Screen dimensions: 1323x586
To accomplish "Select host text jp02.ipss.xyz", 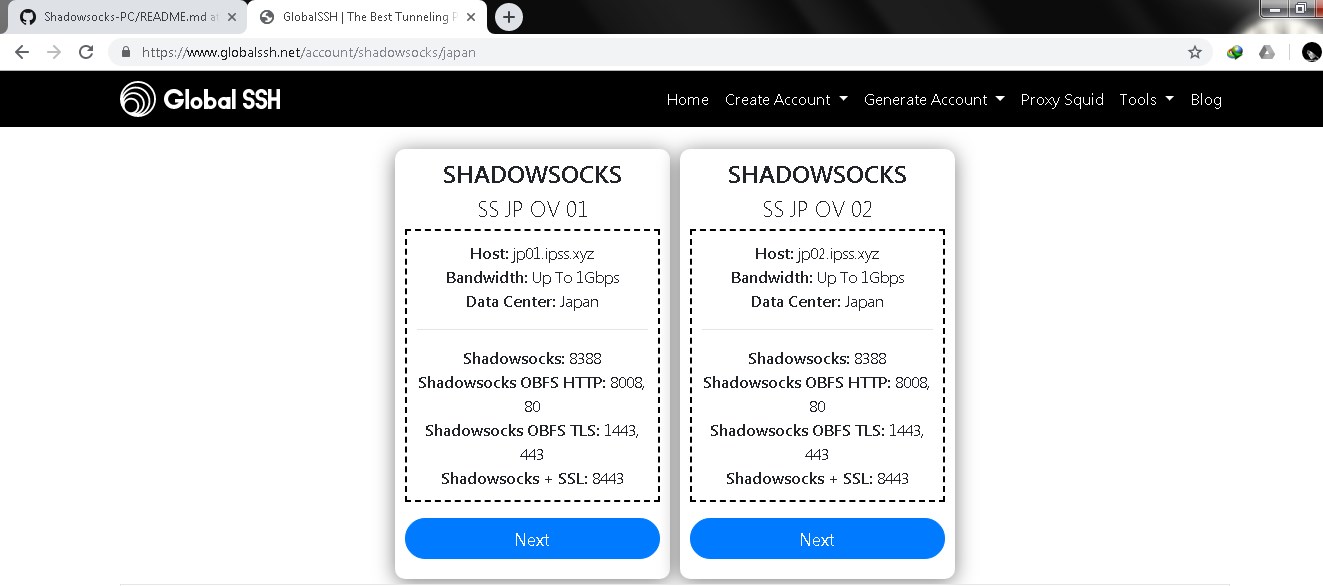I will click(838, 254).
